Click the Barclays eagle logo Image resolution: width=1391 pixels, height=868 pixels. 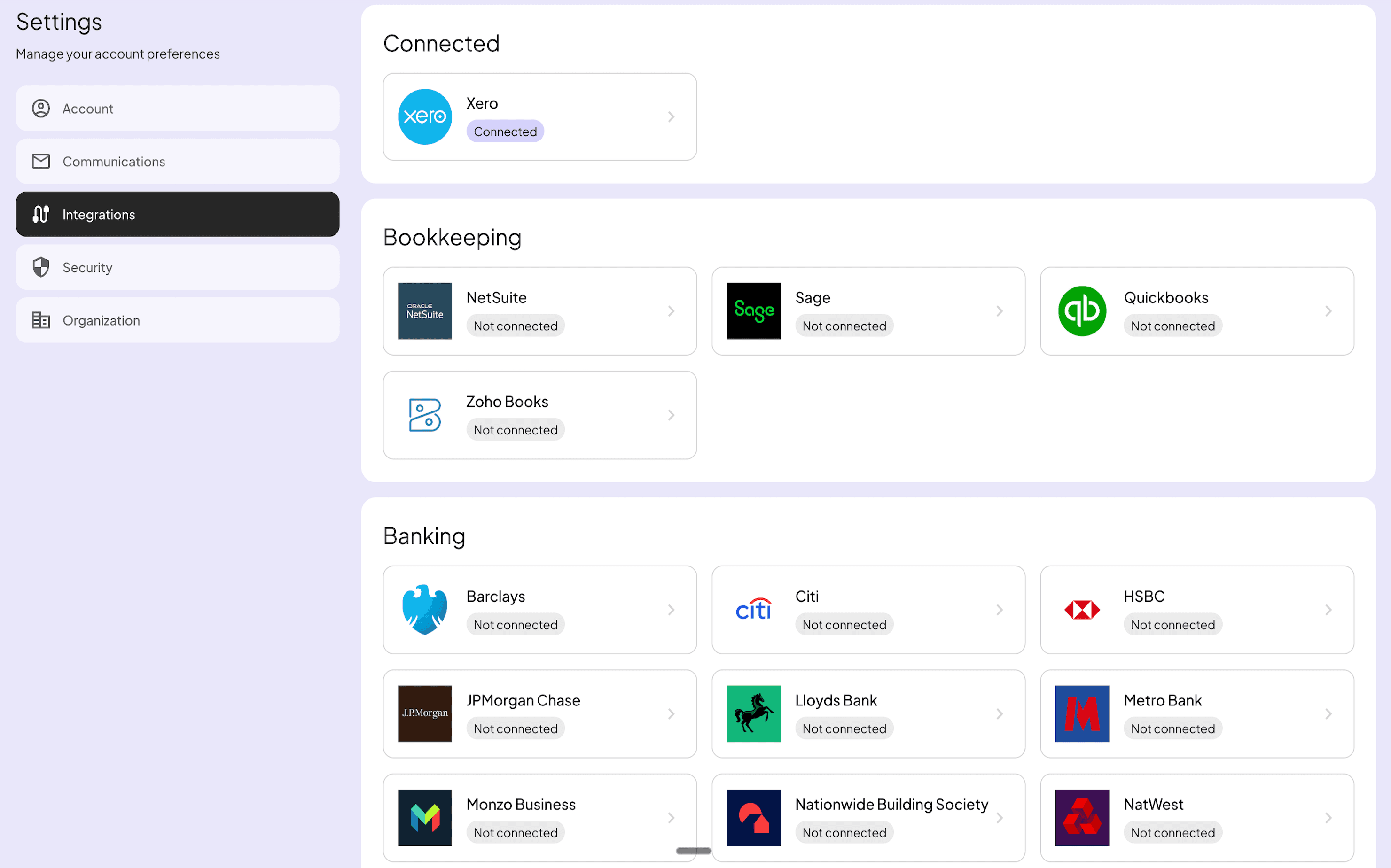[424, 609]
